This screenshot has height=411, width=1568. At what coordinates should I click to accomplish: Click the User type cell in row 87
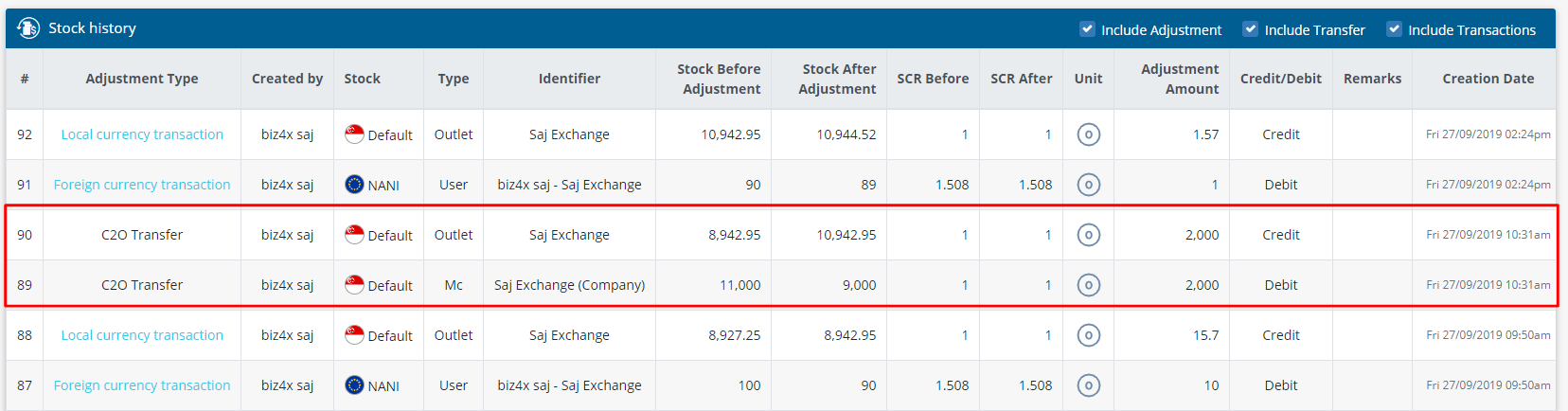click(454, 385)
